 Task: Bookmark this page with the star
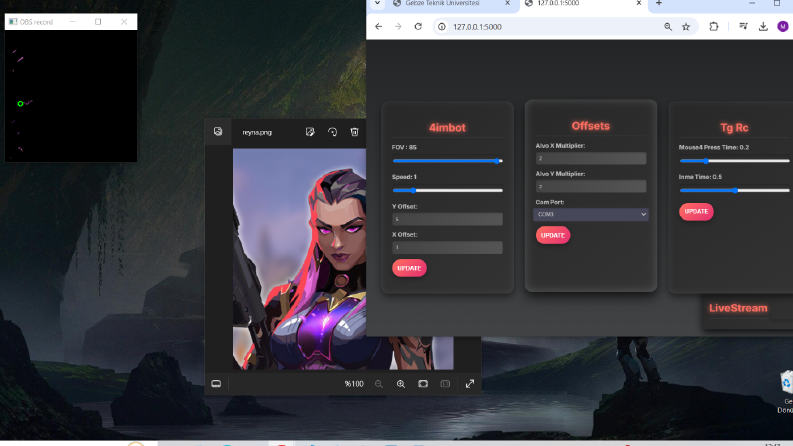pos(686,27)
